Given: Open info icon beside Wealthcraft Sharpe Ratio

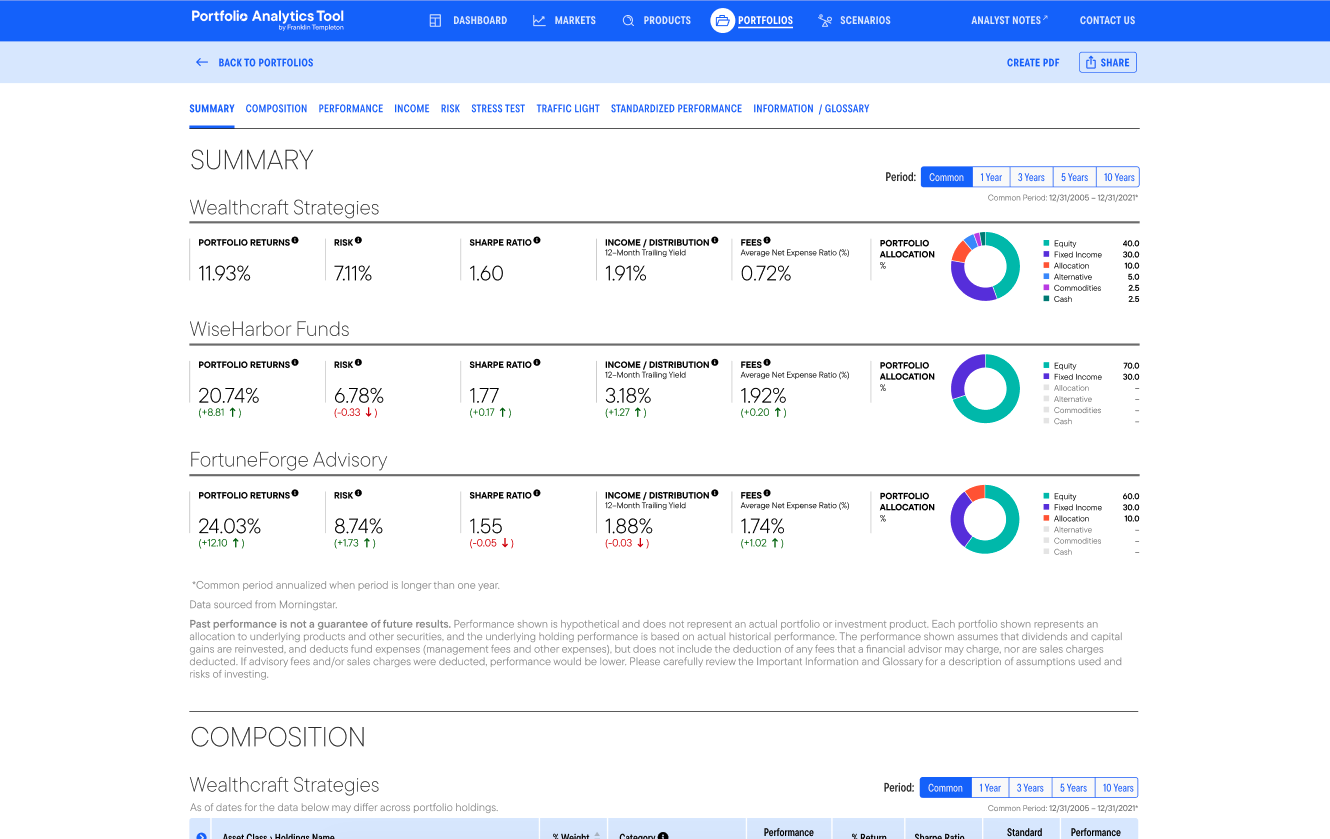Looking at the screenshot, I should [x=537, y=241].
